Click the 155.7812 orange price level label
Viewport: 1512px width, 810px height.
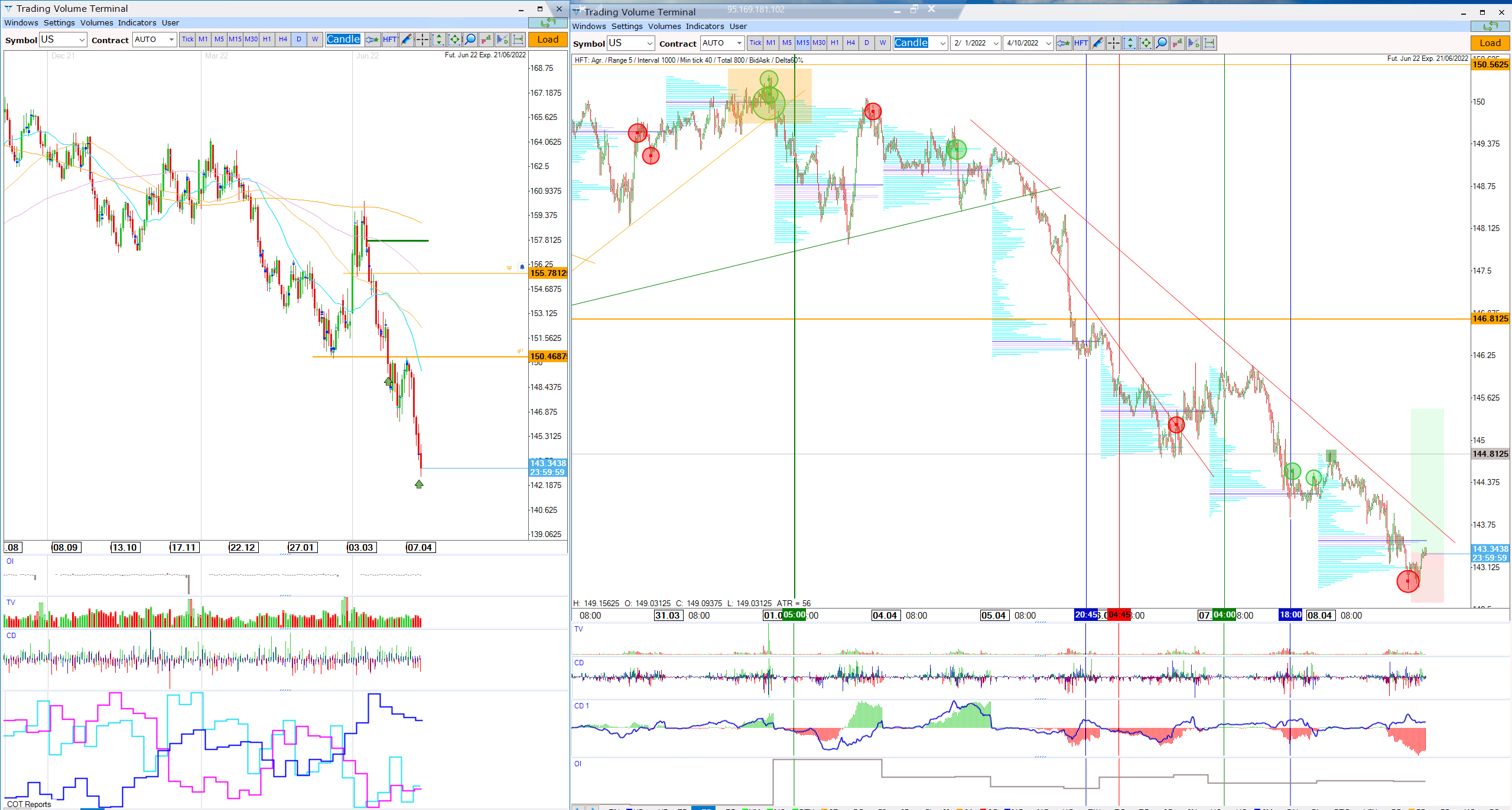(x=548, y=273)
